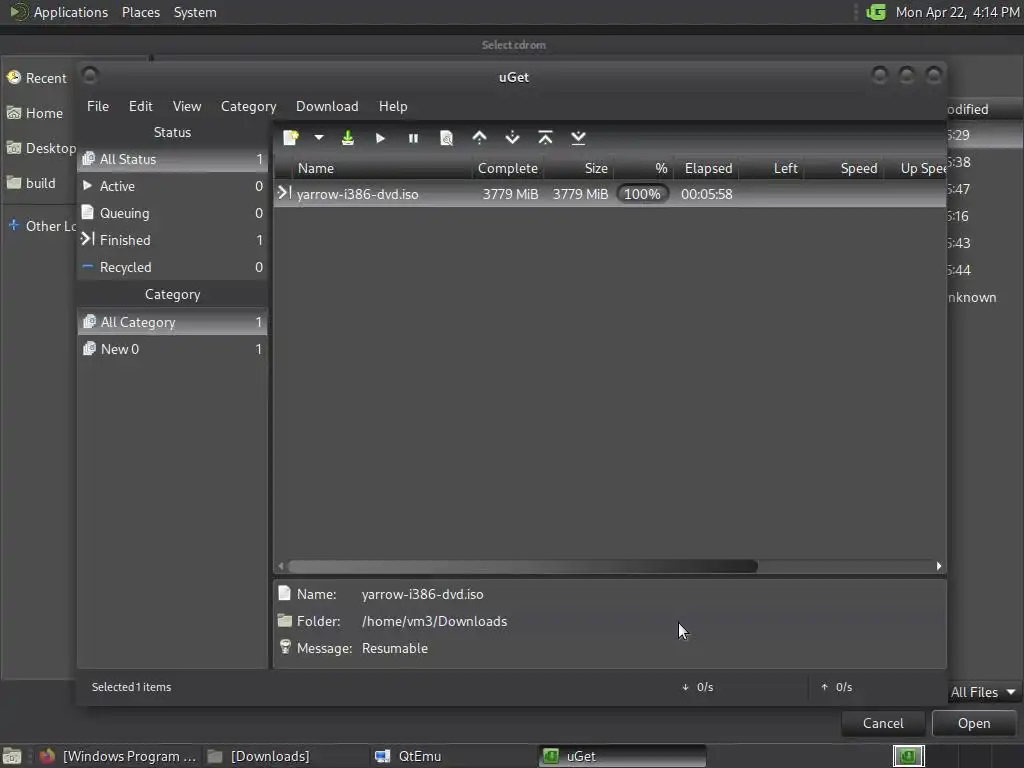Select the New 0 category row

[x=172, y=349]
